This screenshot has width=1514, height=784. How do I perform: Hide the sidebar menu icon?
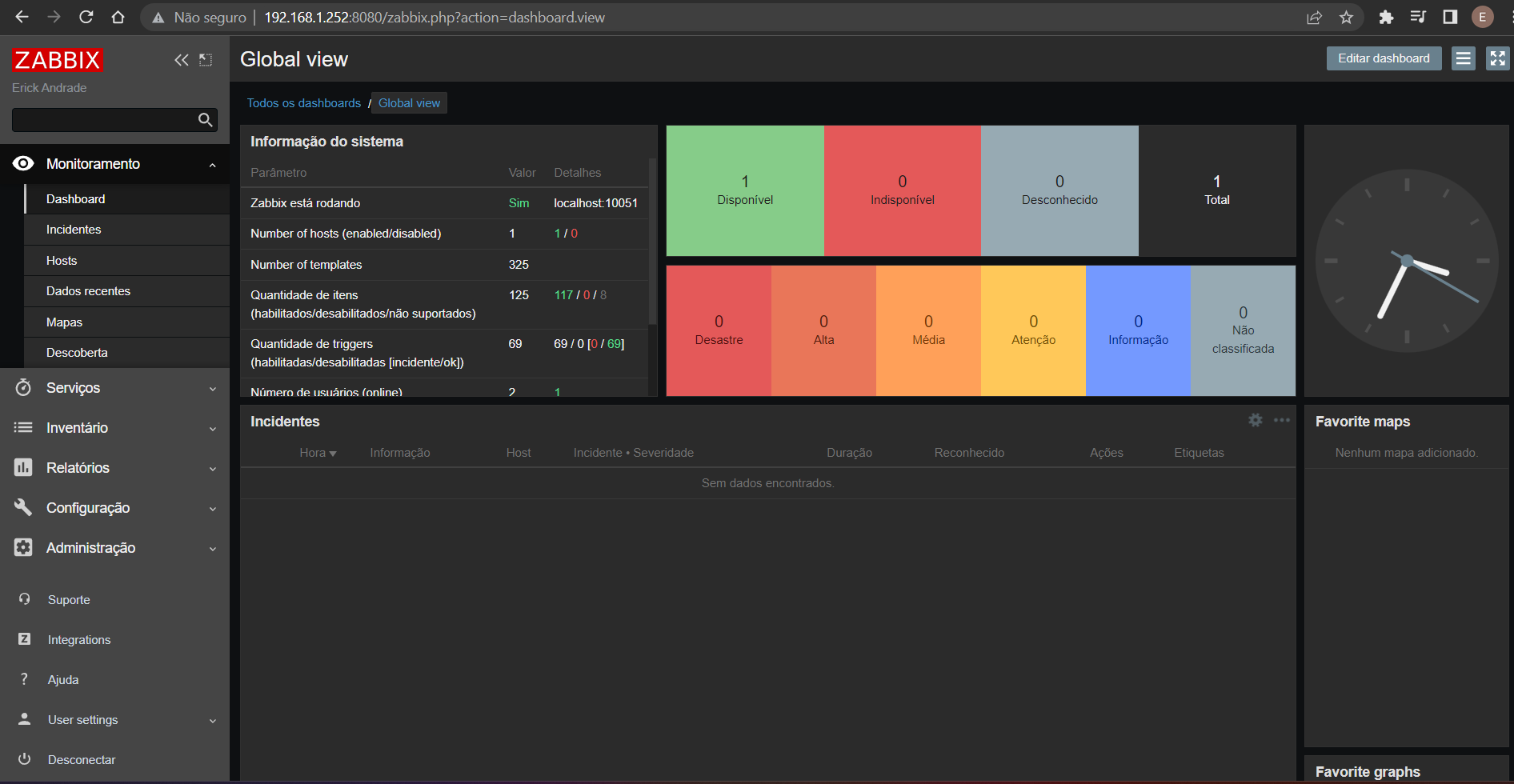[206, 60]
